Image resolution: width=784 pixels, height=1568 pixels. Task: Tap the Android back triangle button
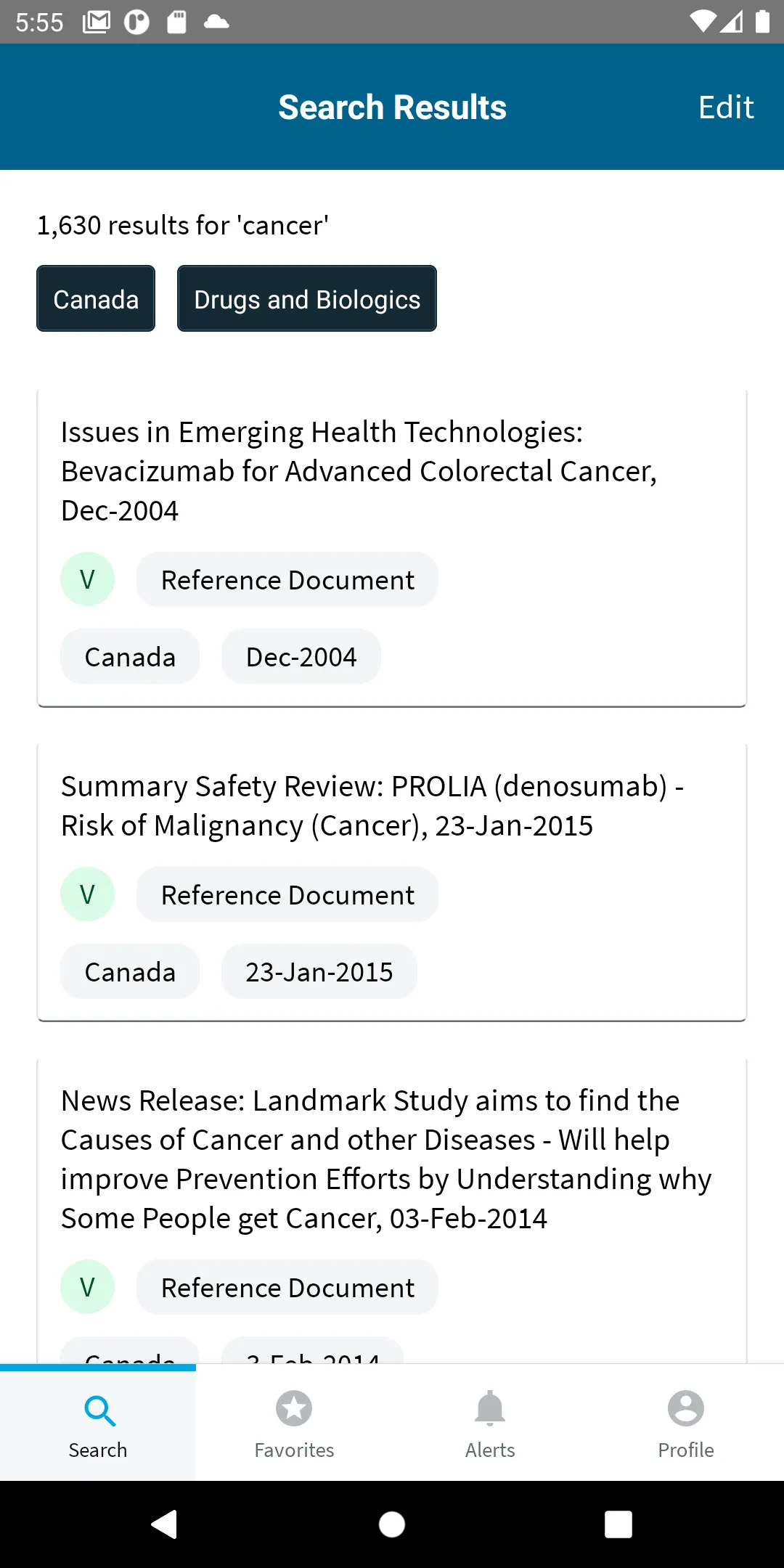coord(165,1524)
